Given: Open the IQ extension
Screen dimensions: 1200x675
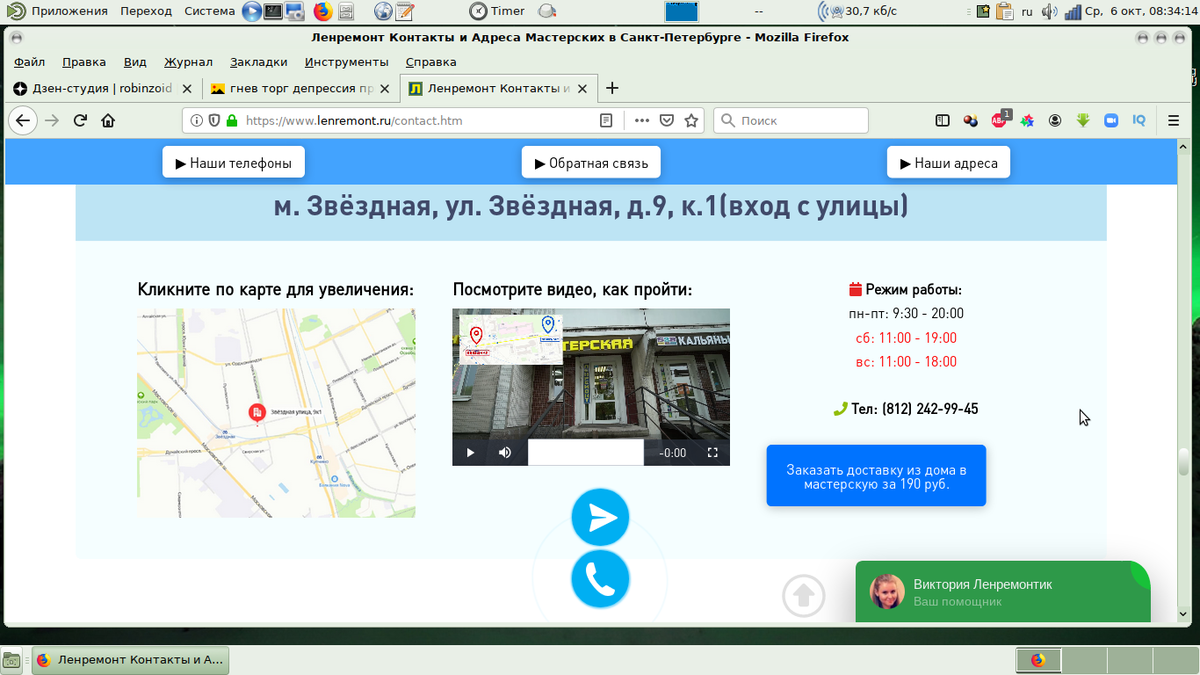Looking at the screenshot, I should point(1138,120).
